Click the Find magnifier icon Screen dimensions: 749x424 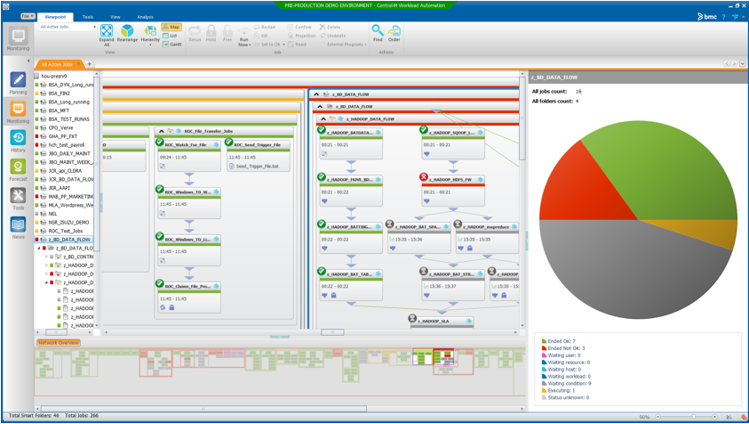(x=378, y=33)
